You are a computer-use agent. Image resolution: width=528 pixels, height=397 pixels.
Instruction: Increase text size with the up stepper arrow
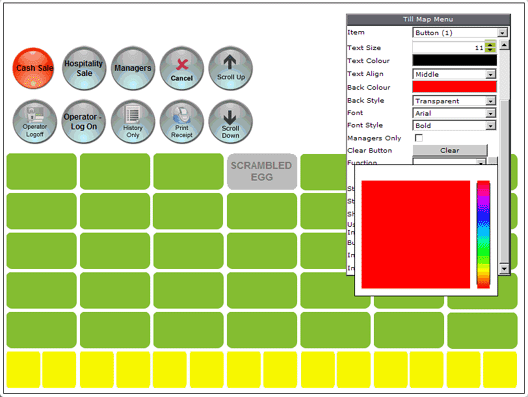pos(490,44)
